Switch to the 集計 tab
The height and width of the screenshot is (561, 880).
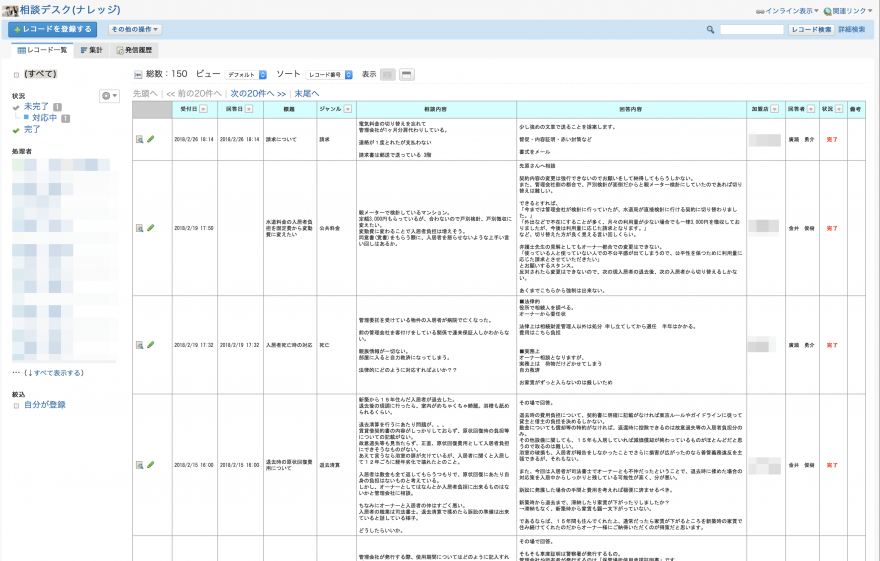pyautogui.click(x=91, y=50)
